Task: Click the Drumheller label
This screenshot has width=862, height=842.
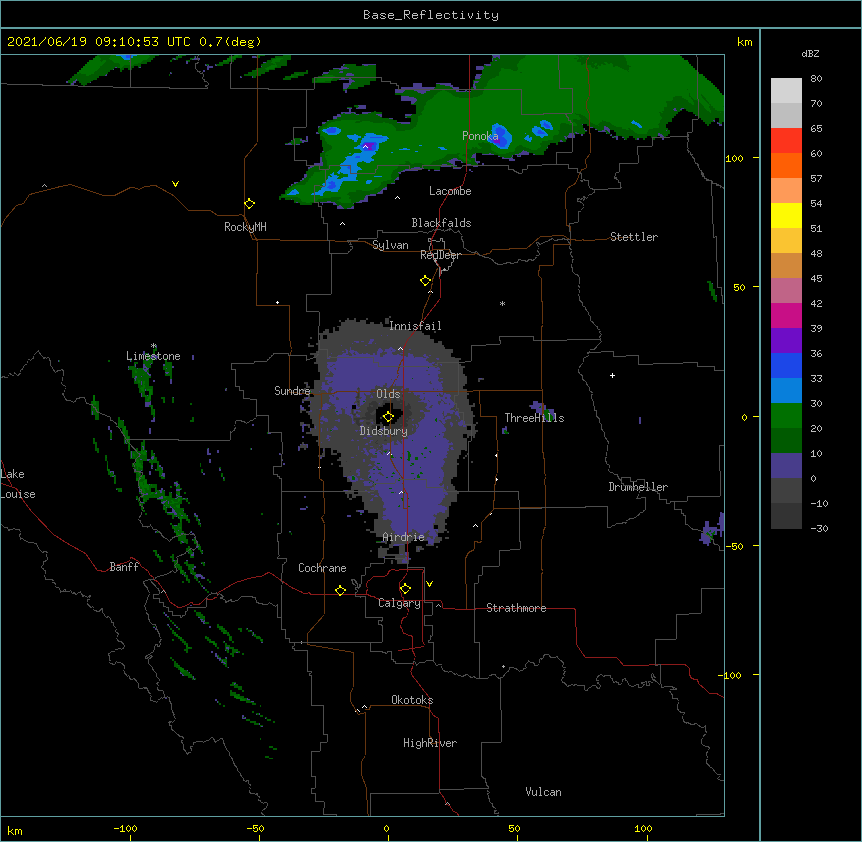Action: pyautogui.click(x=638, y=487)
